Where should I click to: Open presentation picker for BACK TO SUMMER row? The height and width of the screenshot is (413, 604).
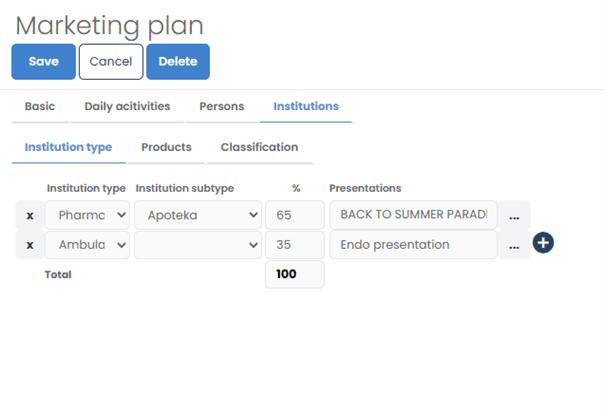coord(514,215)
